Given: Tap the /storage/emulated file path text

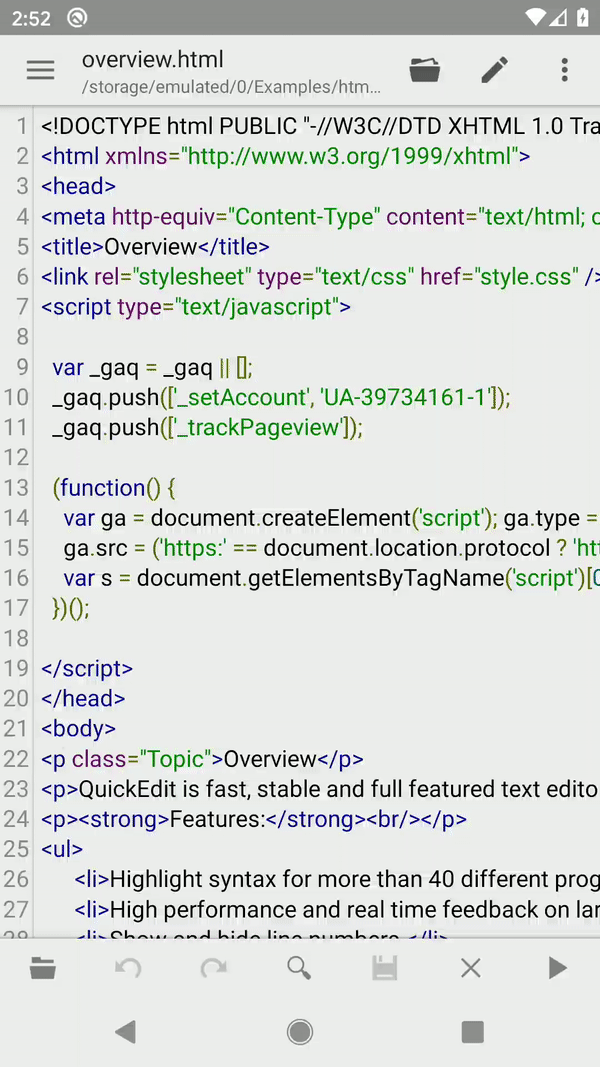Looking at the screenshot, I should pos(230,87).
